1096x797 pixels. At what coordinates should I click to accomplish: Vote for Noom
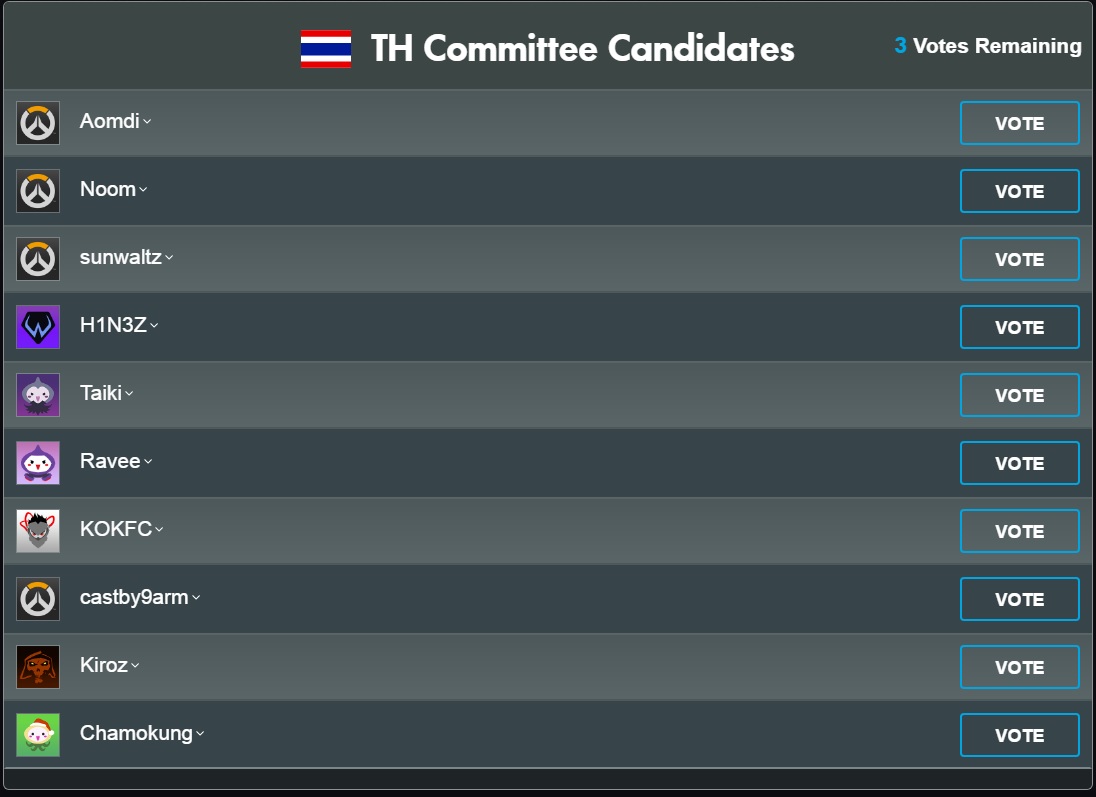(1020, 191)
